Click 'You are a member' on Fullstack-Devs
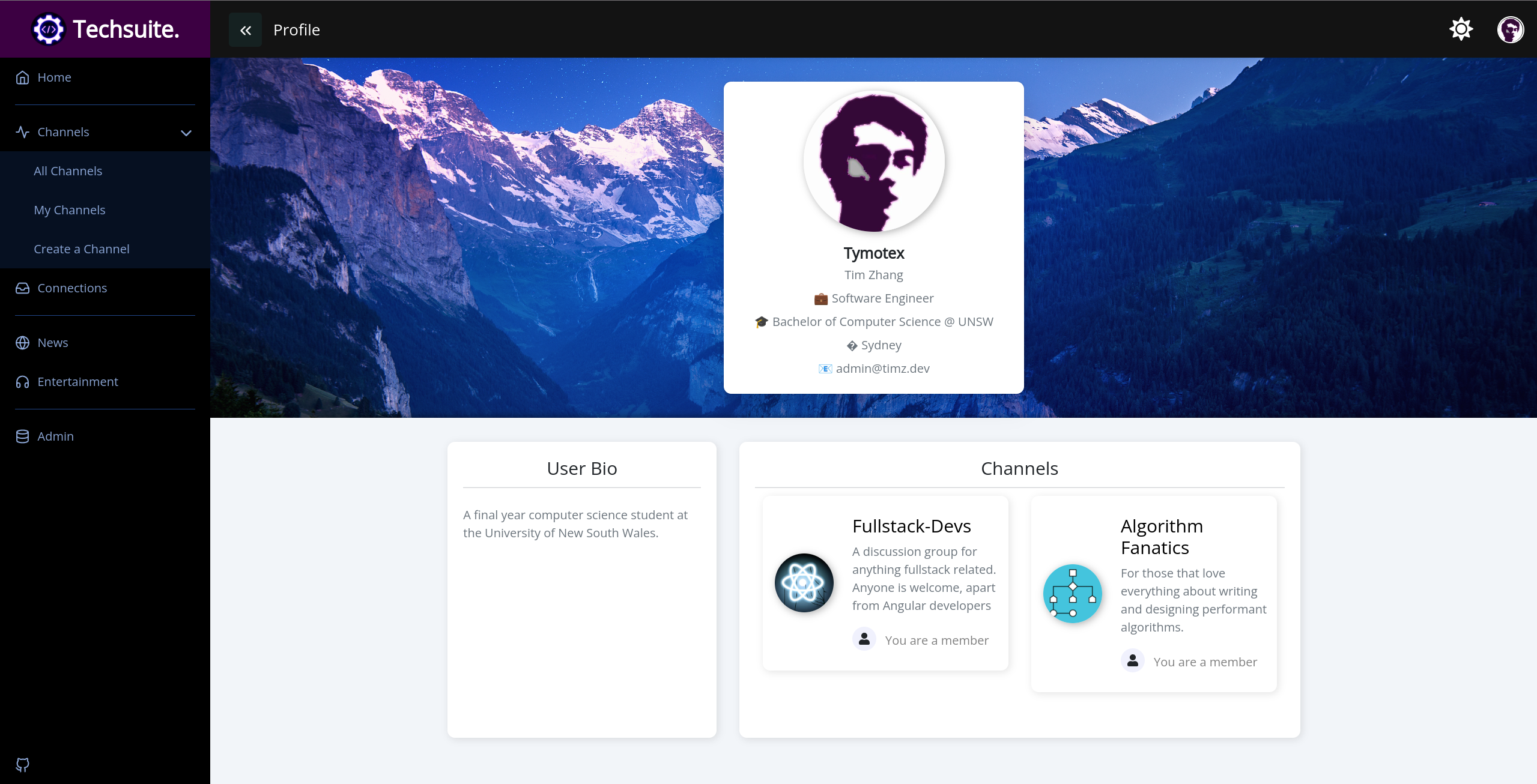Viewport: 1537px width, 784px height. coord(936,640)
